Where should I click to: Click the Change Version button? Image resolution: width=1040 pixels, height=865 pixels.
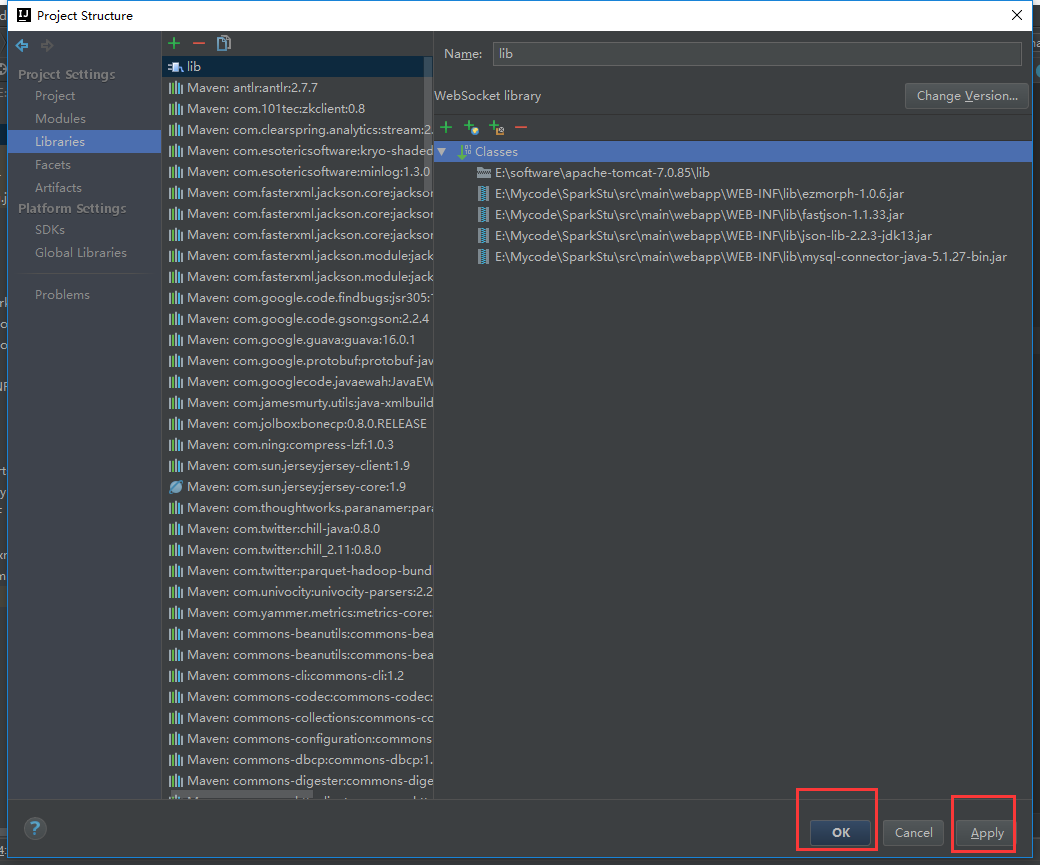click(967, 96)
